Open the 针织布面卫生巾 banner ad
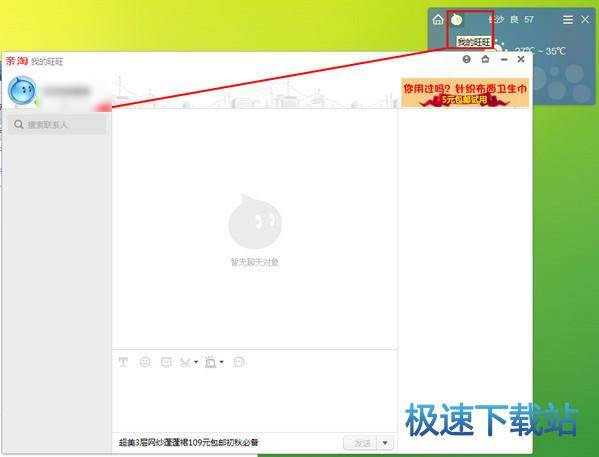 (465, 92)
